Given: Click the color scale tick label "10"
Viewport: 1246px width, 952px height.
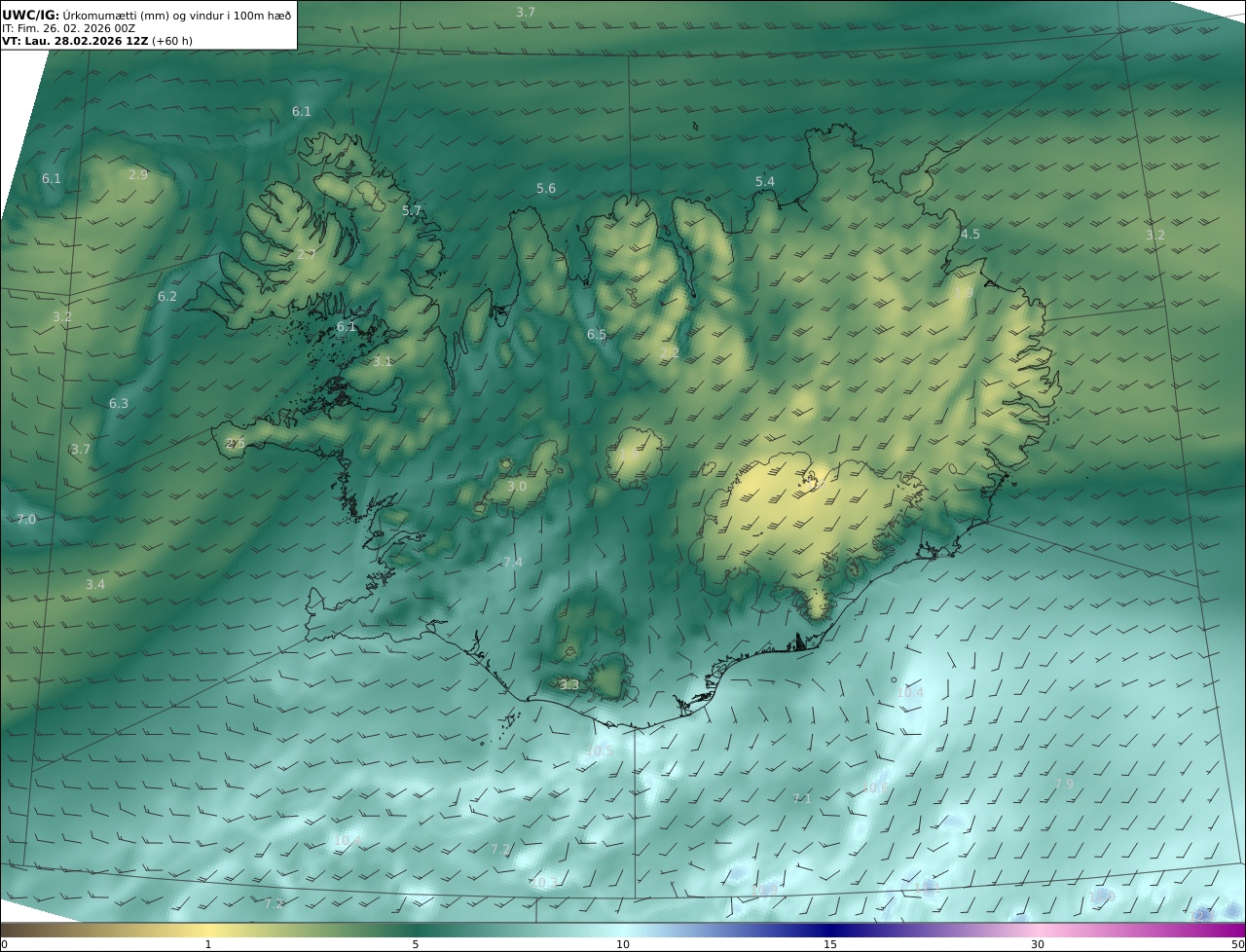Looking at the screenshot, I should click(x=623, y=944).
